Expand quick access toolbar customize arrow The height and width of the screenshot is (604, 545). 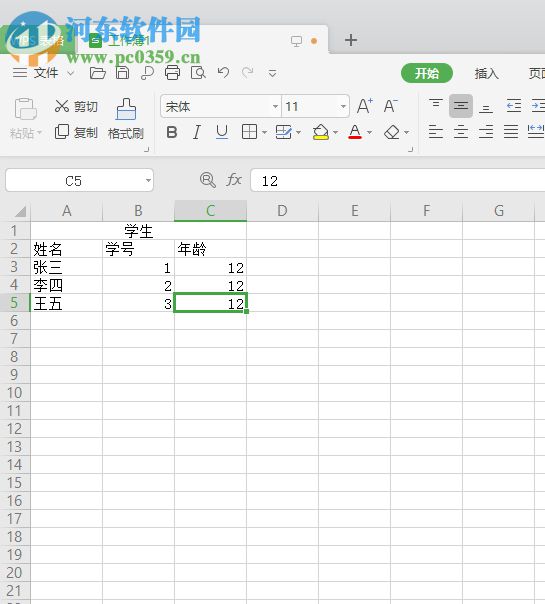click(272, 73)
